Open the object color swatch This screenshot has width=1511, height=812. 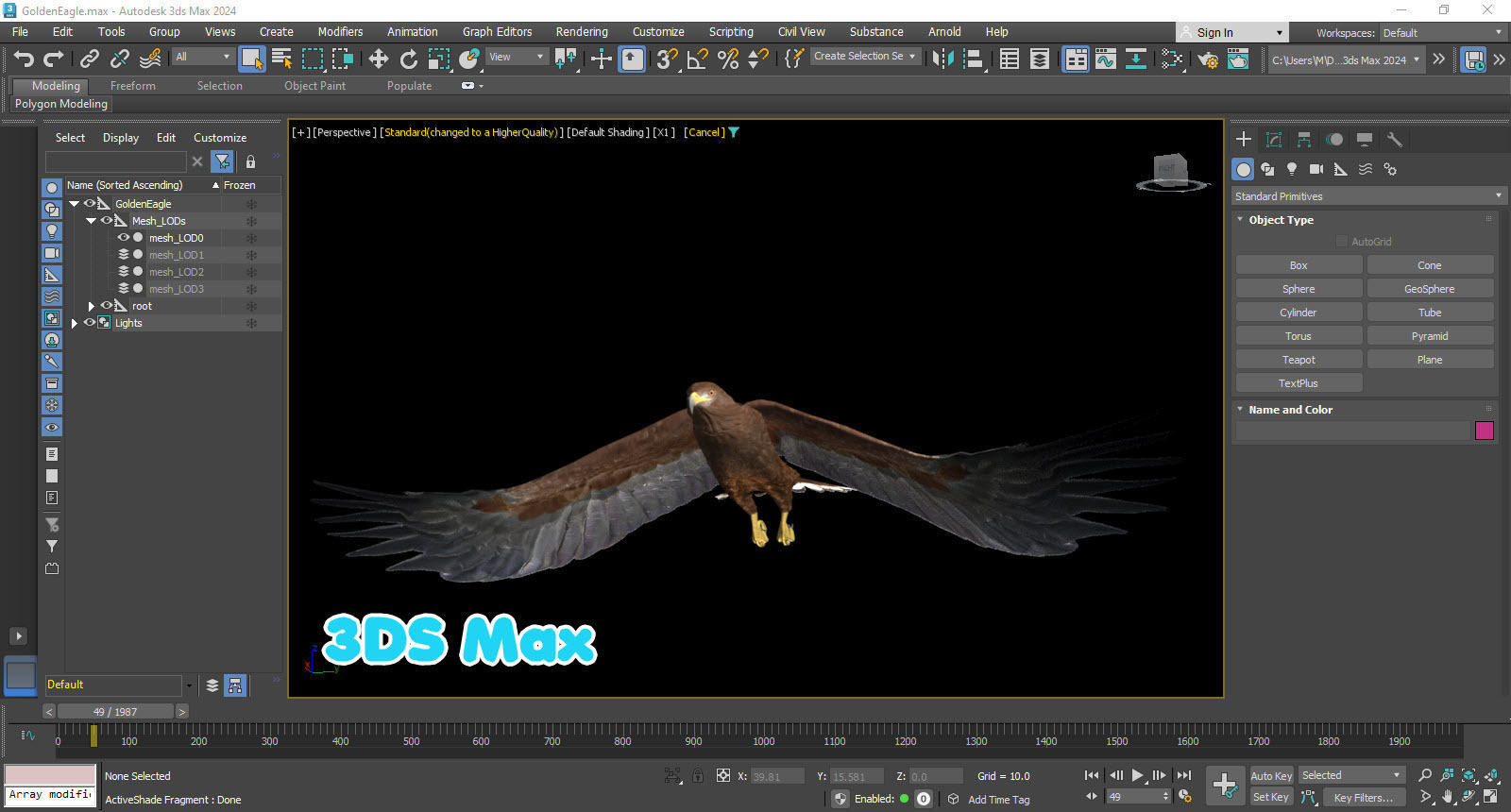1485,431
